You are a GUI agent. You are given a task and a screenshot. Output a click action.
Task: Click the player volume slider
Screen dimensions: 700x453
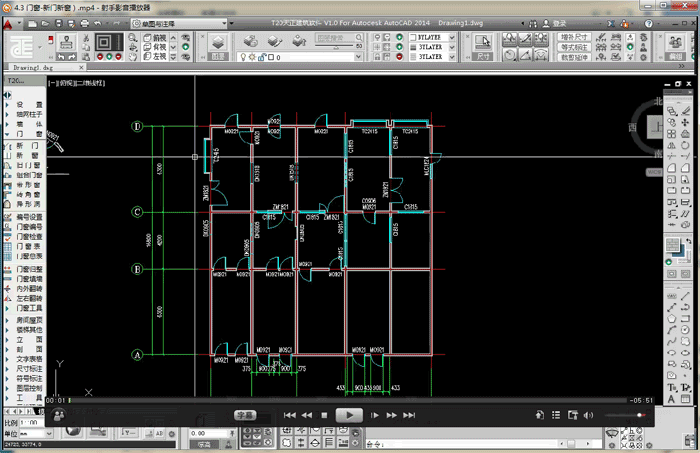[625, 415]
